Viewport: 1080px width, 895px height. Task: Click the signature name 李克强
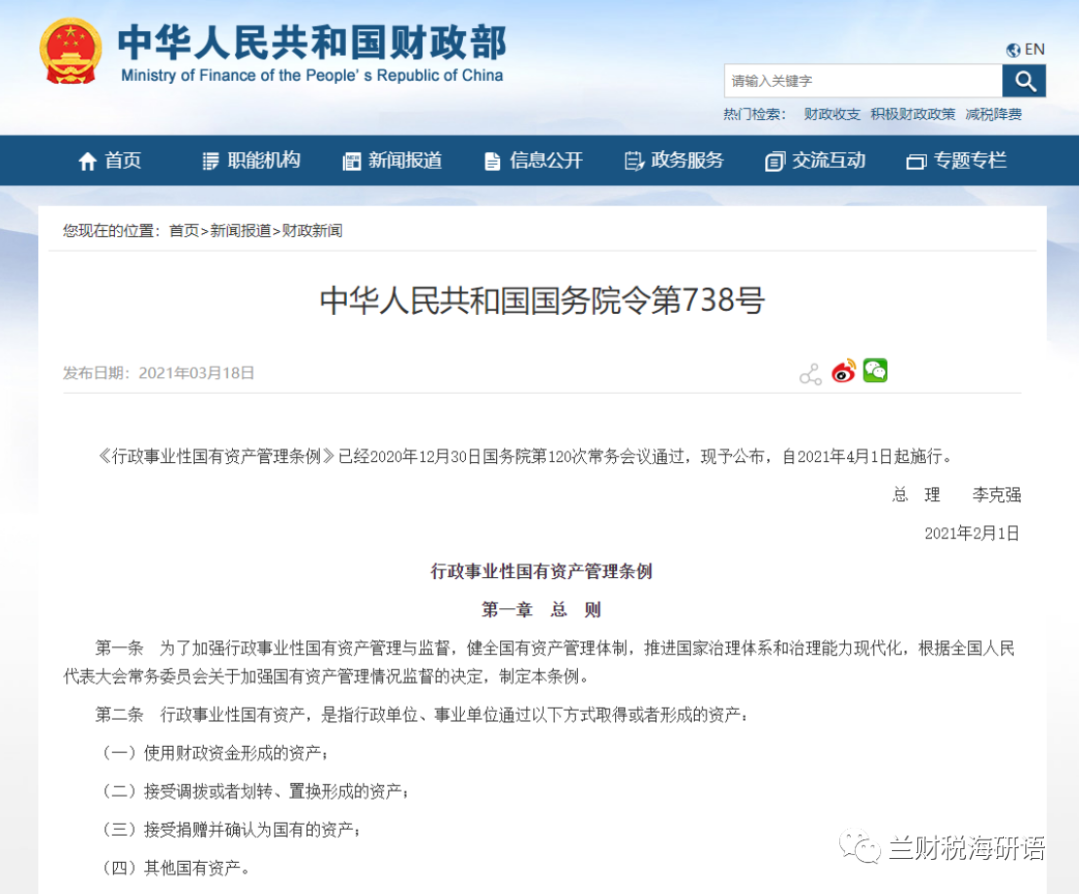(x=997, y=495)
